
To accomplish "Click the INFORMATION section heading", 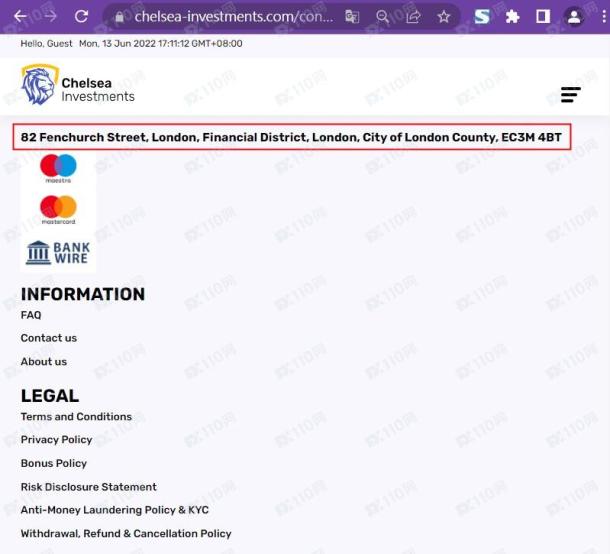I will click(83, 294).
